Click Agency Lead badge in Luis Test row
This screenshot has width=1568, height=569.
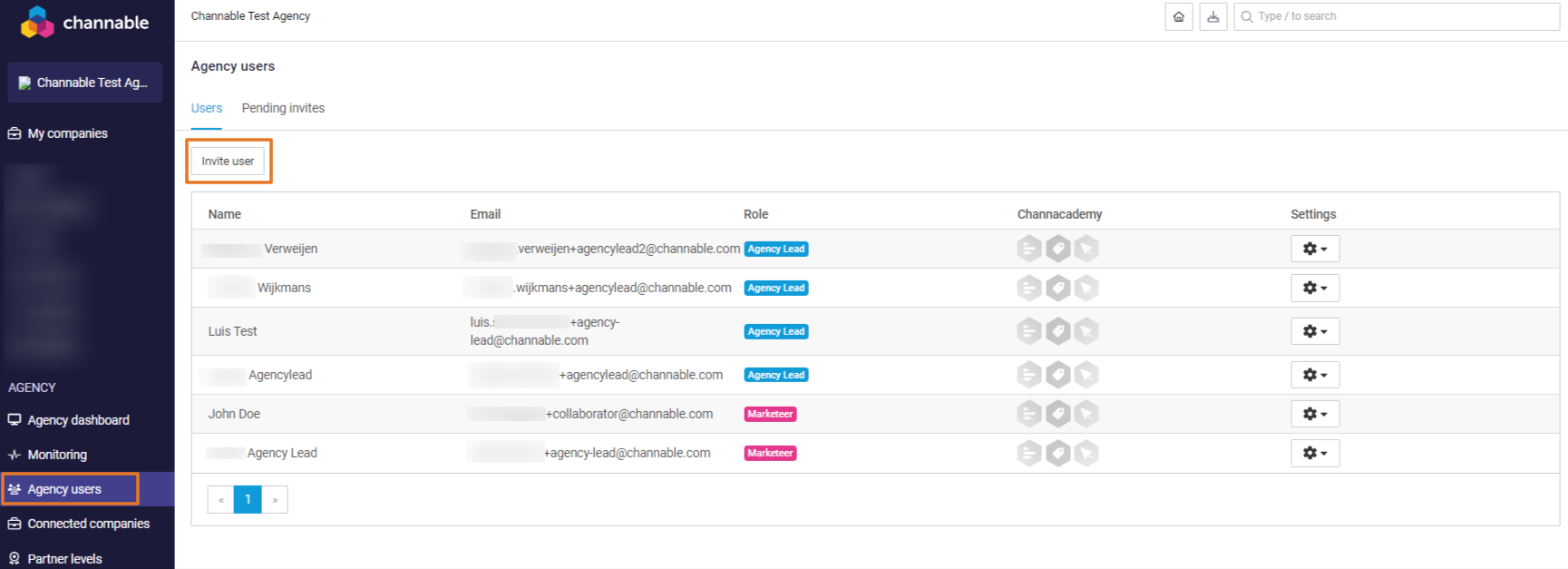[776, 331]
